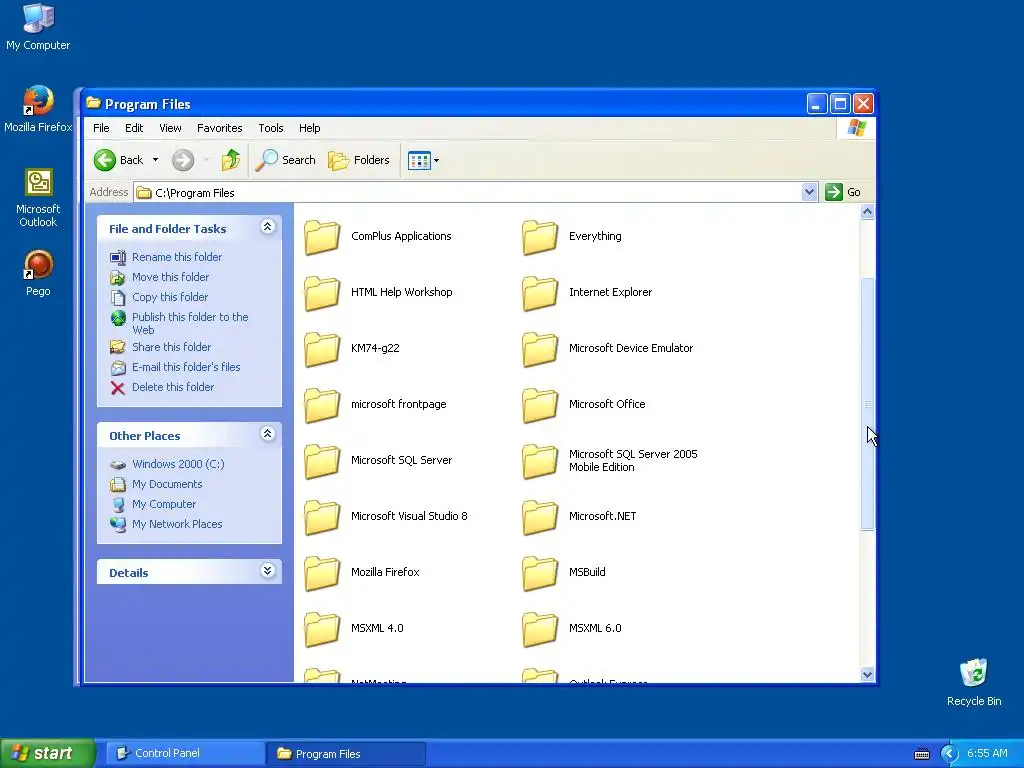Go to Windows 2000 (C:) drive

coord(178,464)
